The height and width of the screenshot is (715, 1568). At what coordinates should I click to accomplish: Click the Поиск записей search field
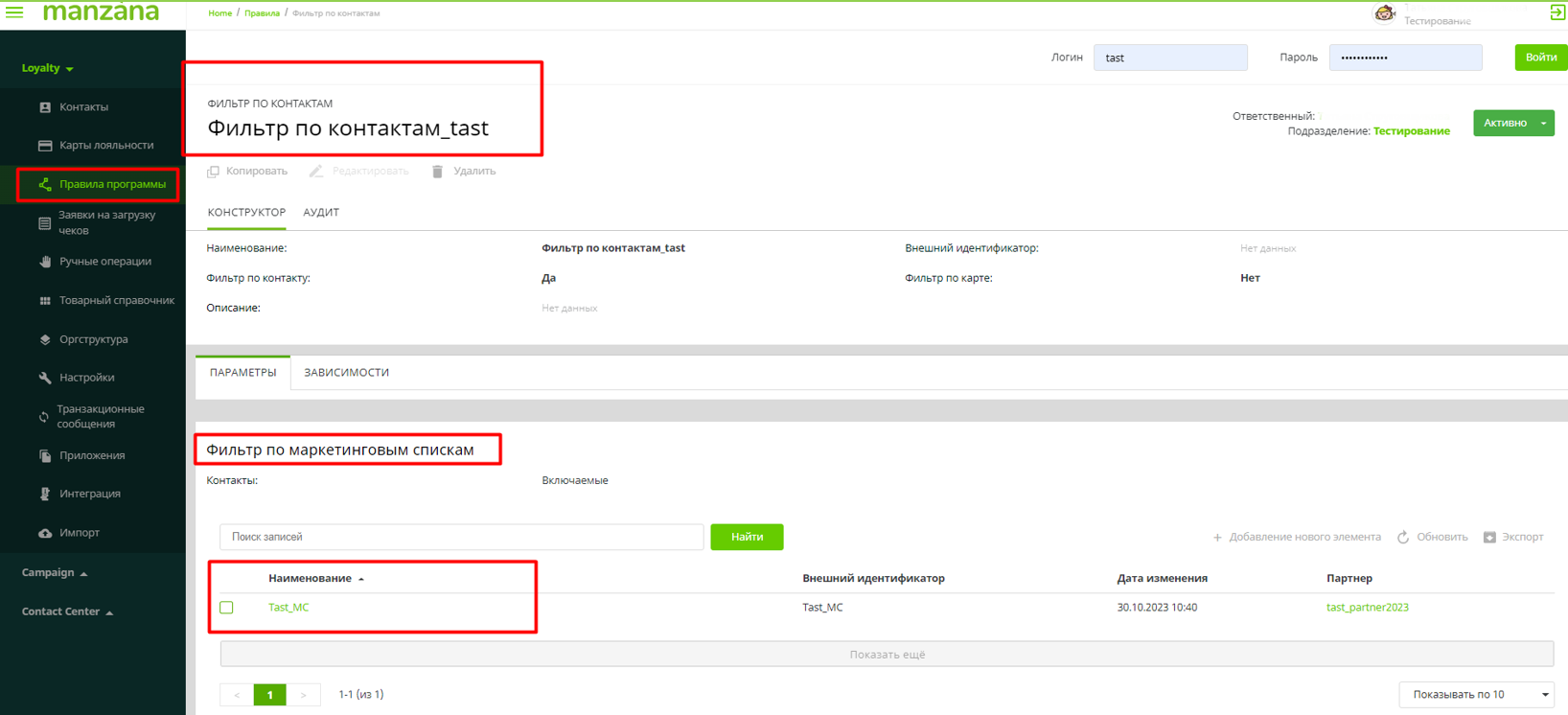coord(461,538)
